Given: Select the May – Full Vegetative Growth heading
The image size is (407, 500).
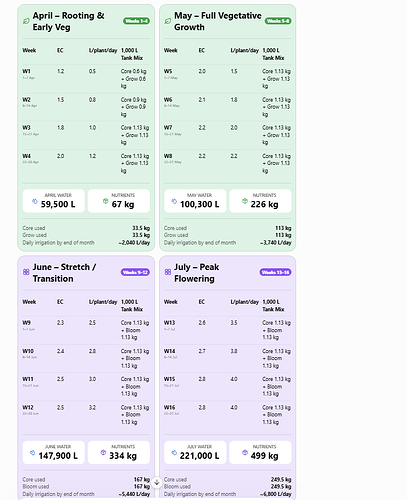Looking at the screenshot, I should click(218, 21).
